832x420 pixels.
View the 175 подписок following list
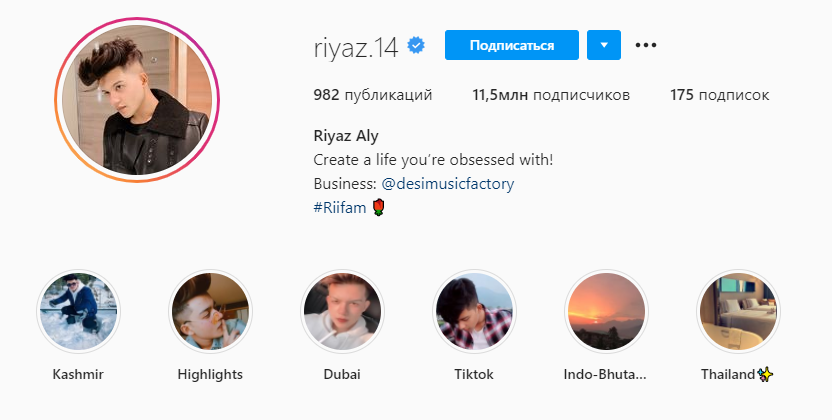(720, 95)
